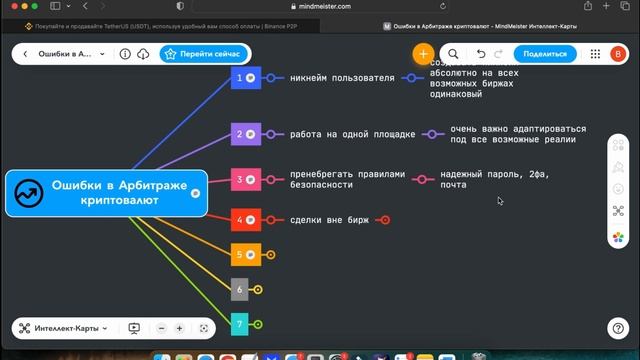
Task: Click the Safari share icon
Action: point(588,6)
